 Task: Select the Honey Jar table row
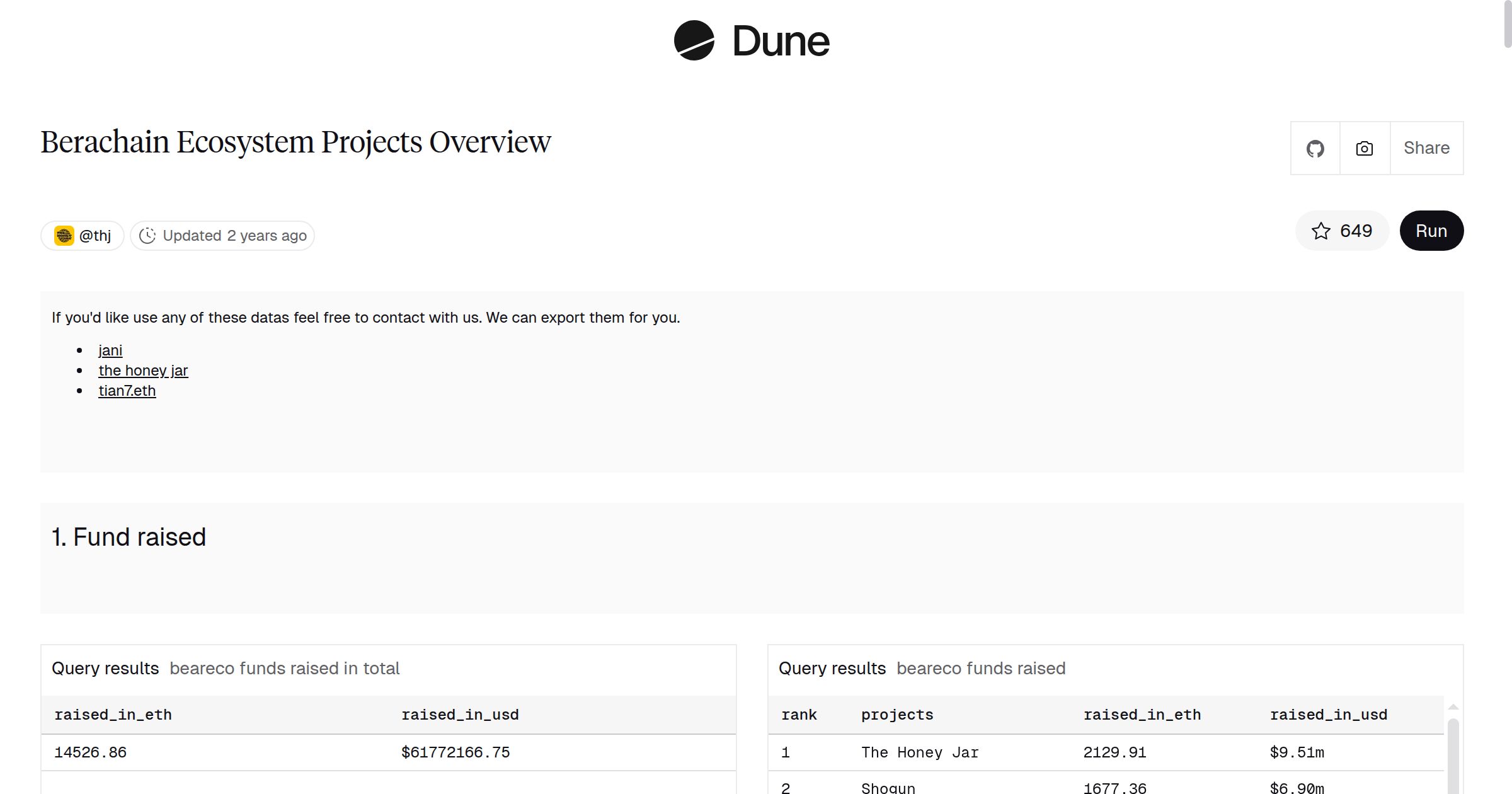click(x=920, y=752)
